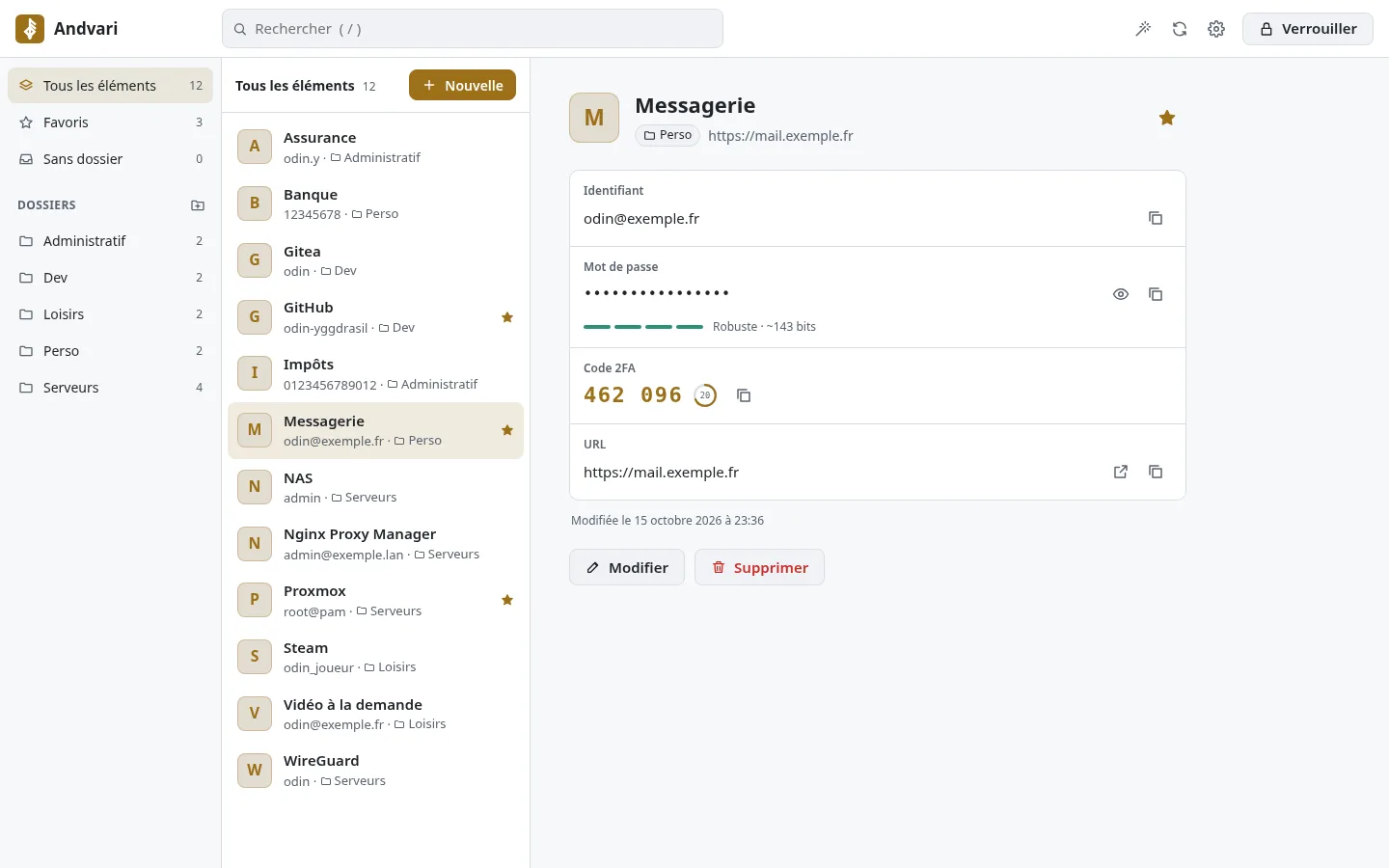Screen dimensions: 1389x868
Task: Open the Administratif folder
Action: click(110, 241)
